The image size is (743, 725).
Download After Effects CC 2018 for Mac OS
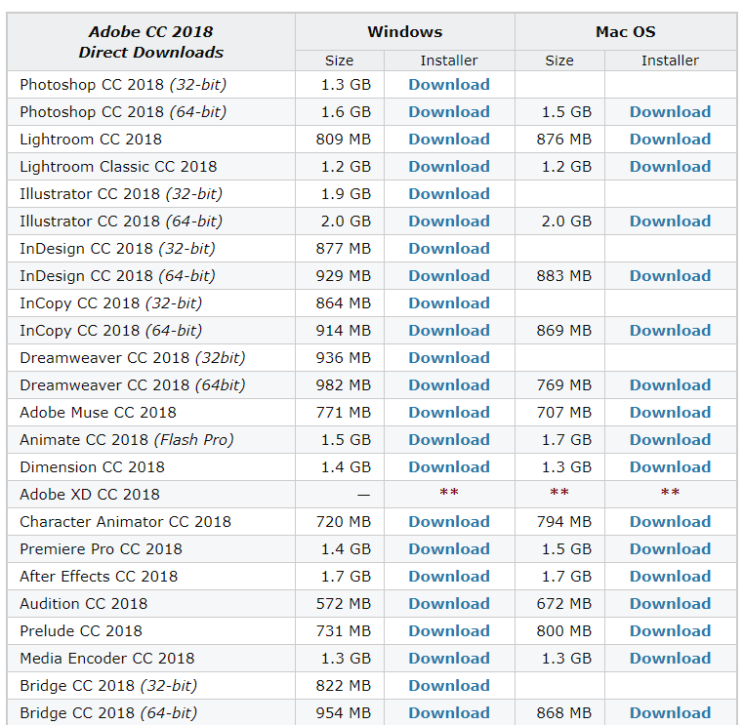670,576
